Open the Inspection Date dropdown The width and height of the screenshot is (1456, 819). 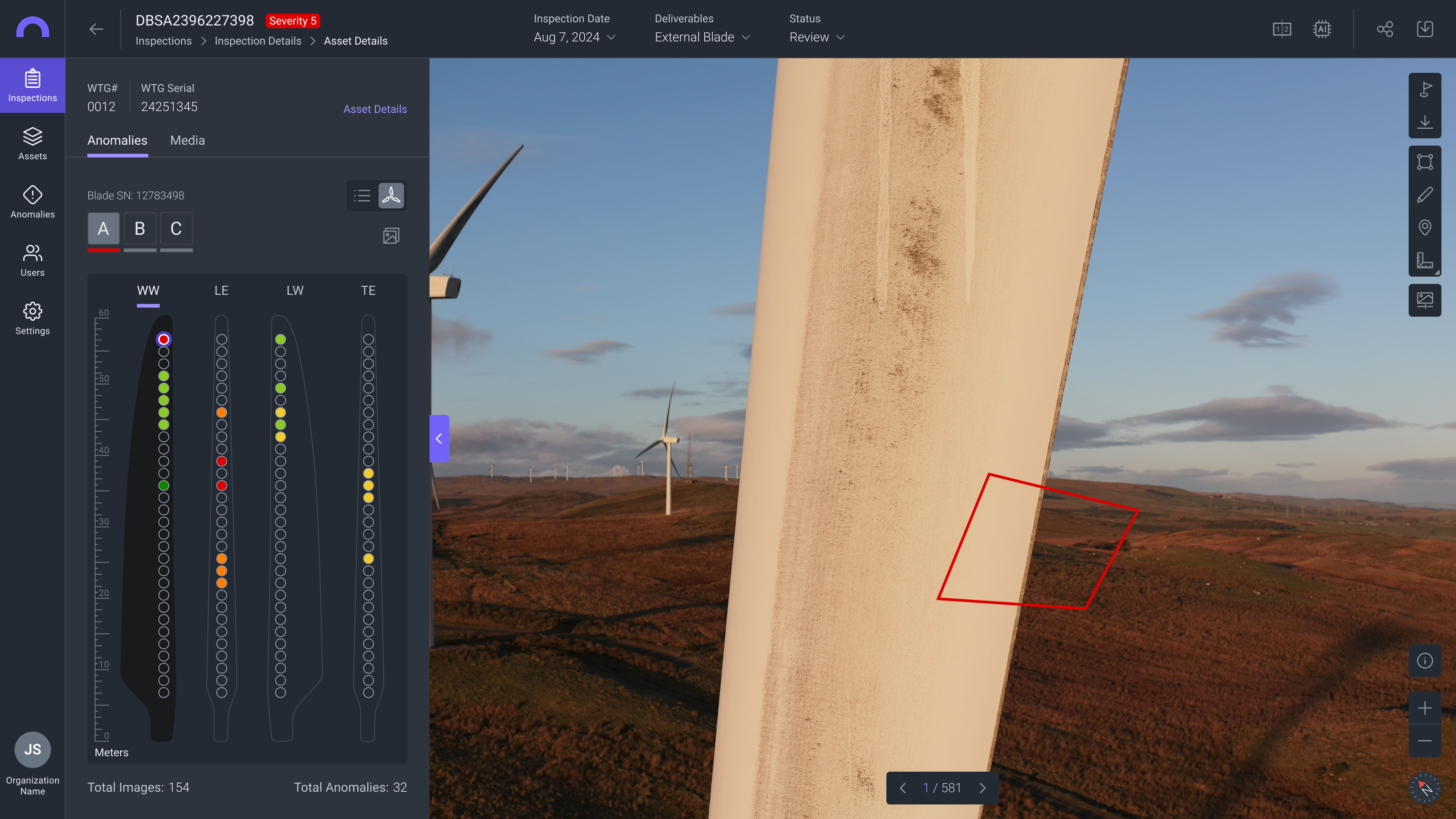pos(574,37)
